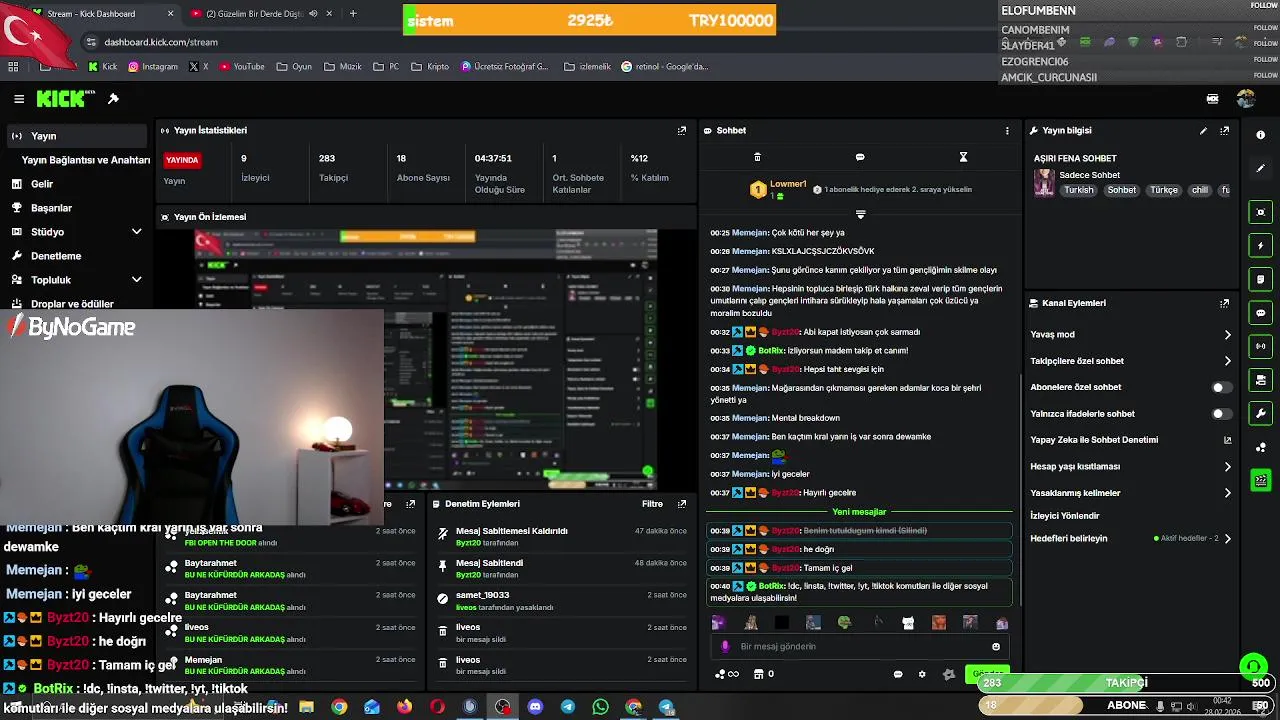Click the stream preview thumbnail
This screenshot has height=720, width=1280.
tap(426, 360)
